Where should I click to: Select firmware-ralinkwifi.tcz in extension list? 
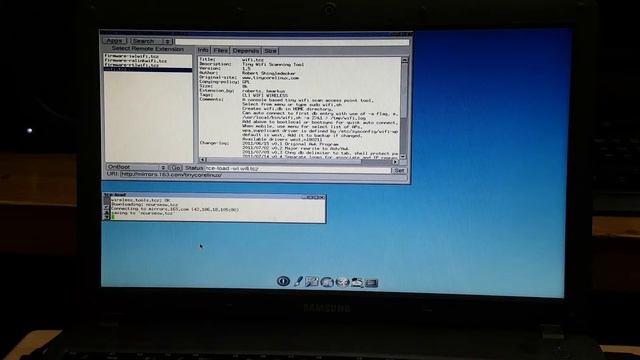pos(148,61)
